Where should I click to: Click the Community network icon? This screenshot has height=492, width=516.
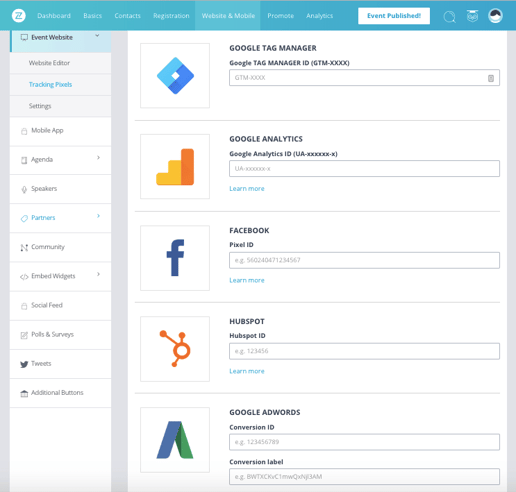click(24, 248)
